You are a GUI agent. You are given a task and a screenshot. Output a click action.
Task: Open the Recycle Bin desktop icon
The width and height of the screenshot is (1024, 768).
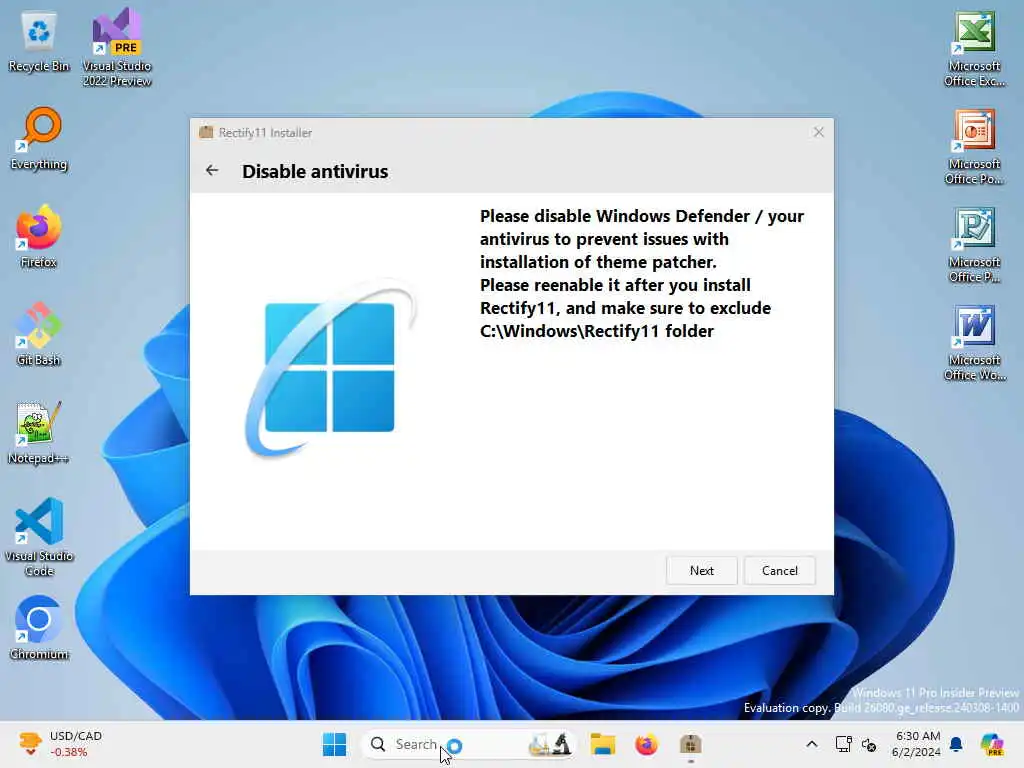39,42
